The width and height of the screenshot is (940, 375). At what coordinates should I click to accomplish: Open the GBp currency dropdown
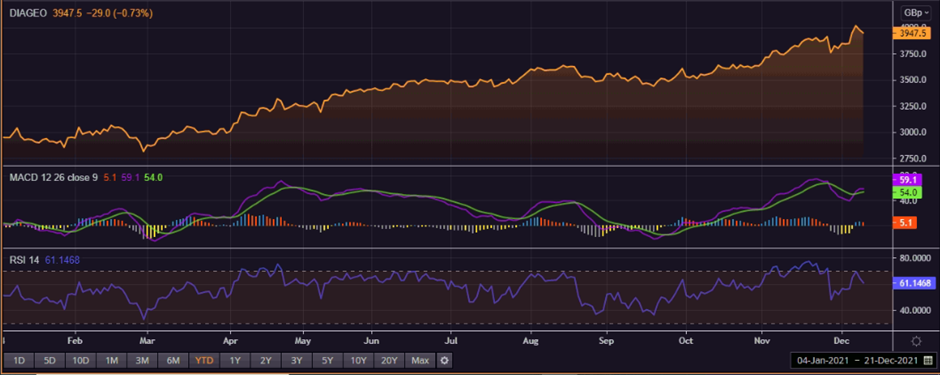pos(917,12)
